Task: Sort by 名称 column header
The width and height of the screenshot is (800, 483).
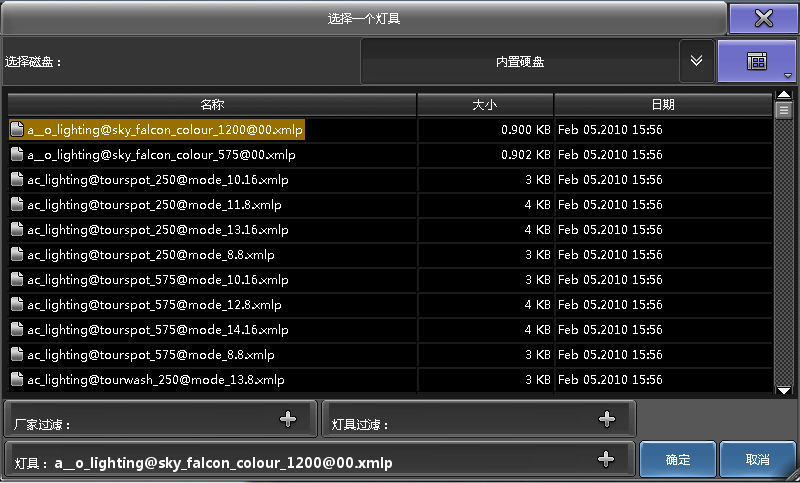Action: point(212,105)
